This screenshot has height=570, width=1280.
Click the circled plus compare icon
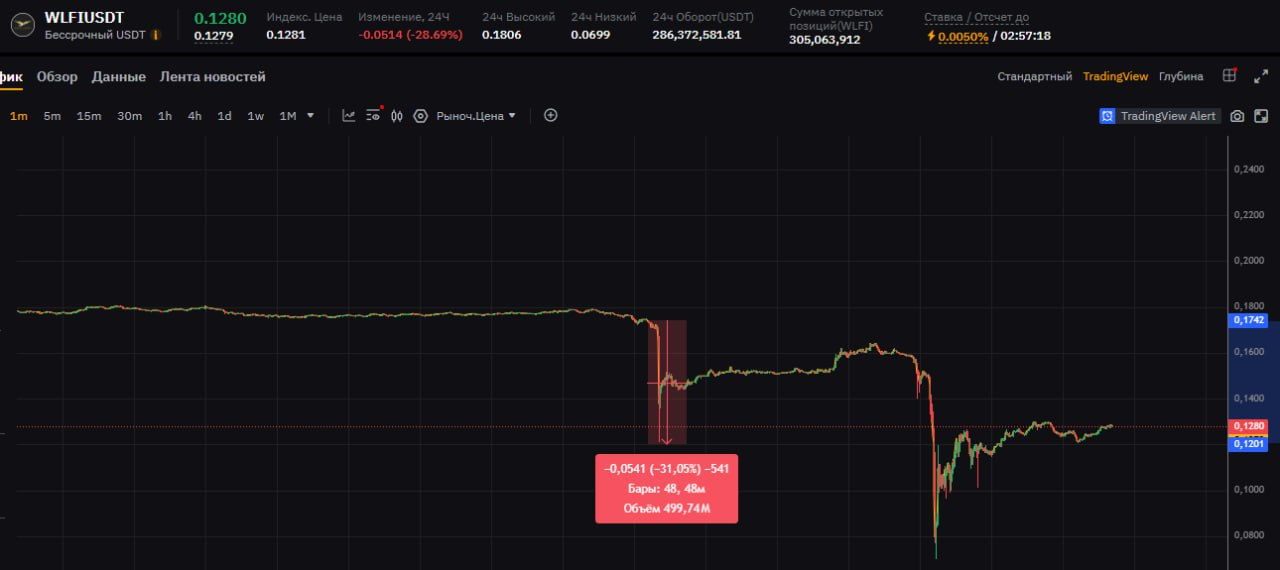pyautogui.click(x=550, y=115)
